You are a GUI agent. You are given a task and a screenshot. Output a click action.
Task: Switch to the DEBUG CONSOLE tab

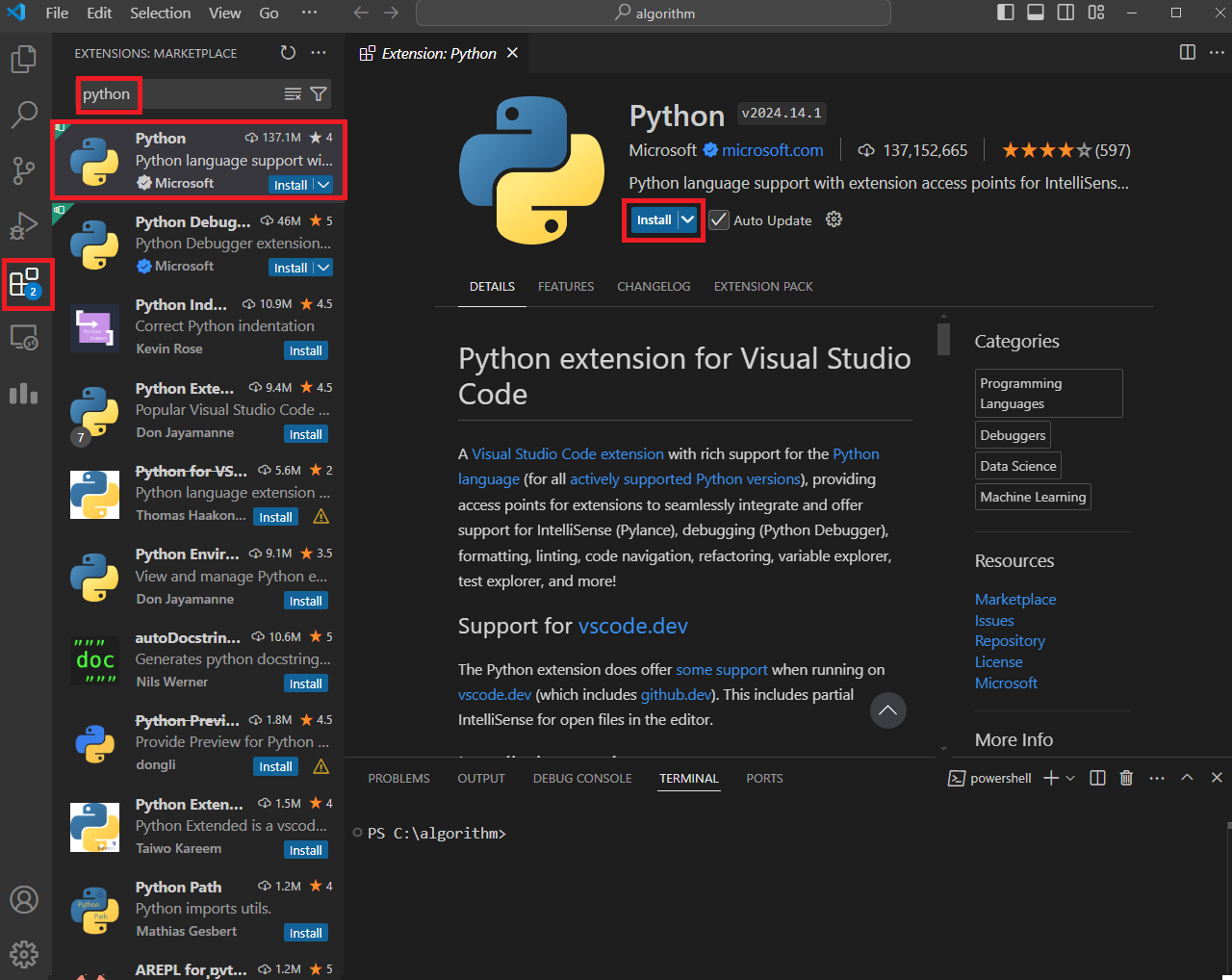582,778
